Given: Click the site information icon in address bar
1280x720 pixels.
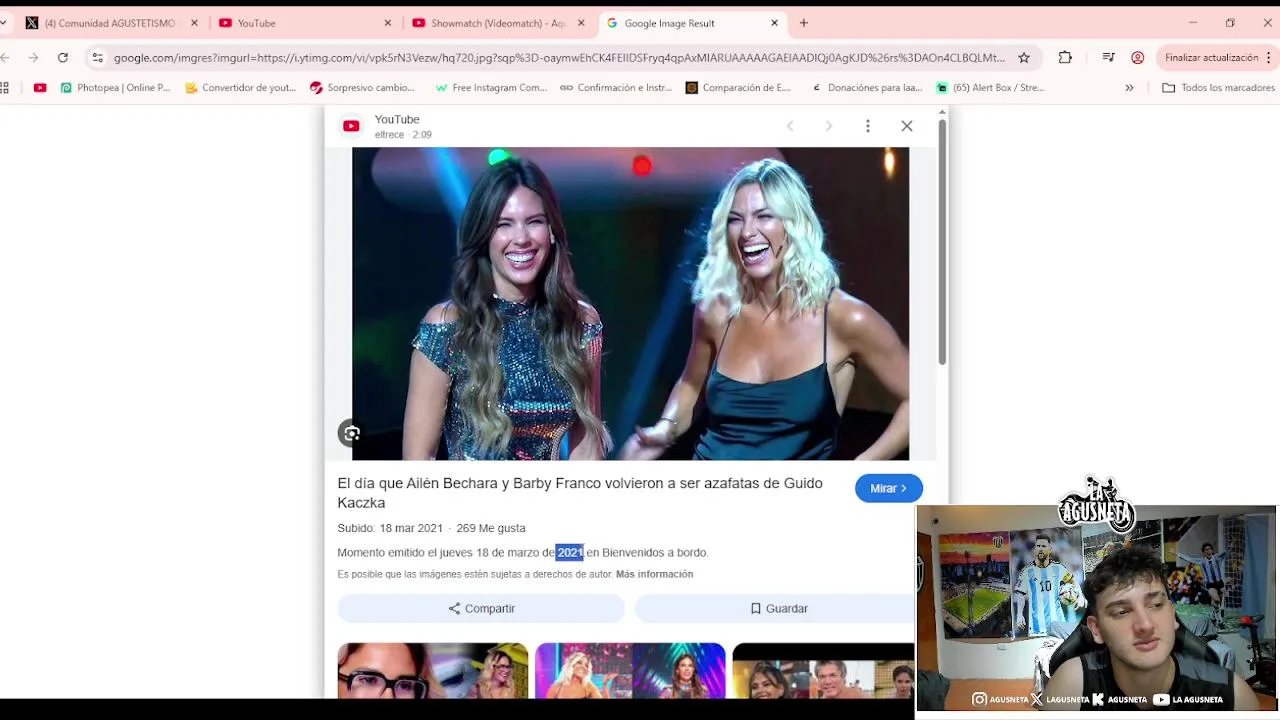Looking at the screenshot, I should [97, 58].
